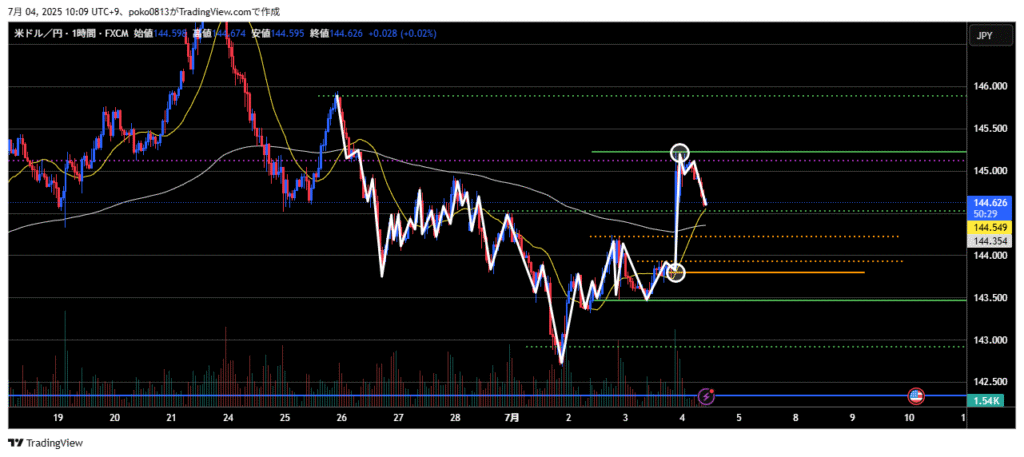Click the TradingView logo icon
Screen dimensions: 1024x457
(x=16, y=443)
